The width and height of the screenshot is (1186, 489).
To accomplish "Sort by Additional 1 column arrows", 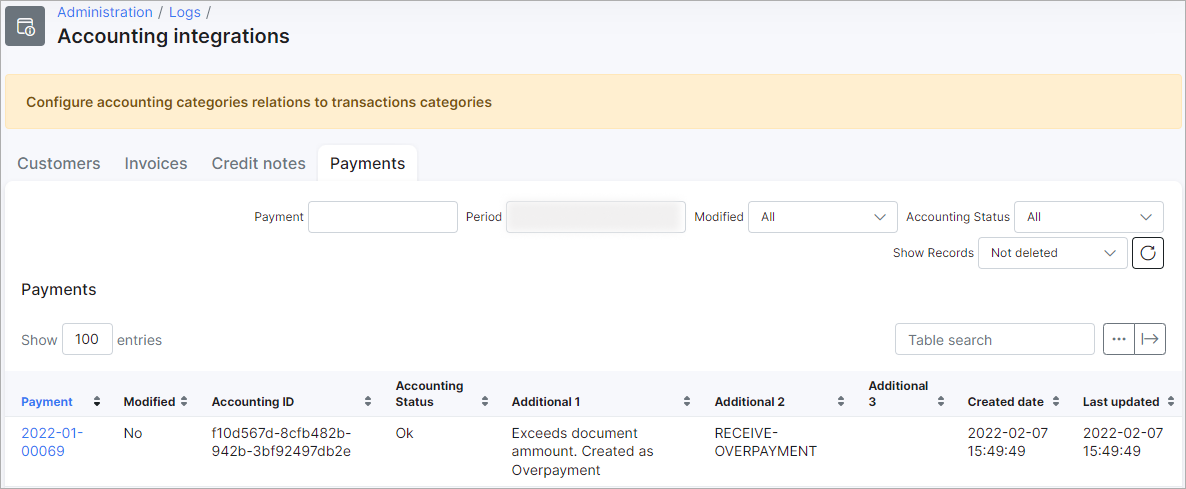I will 687,402.
